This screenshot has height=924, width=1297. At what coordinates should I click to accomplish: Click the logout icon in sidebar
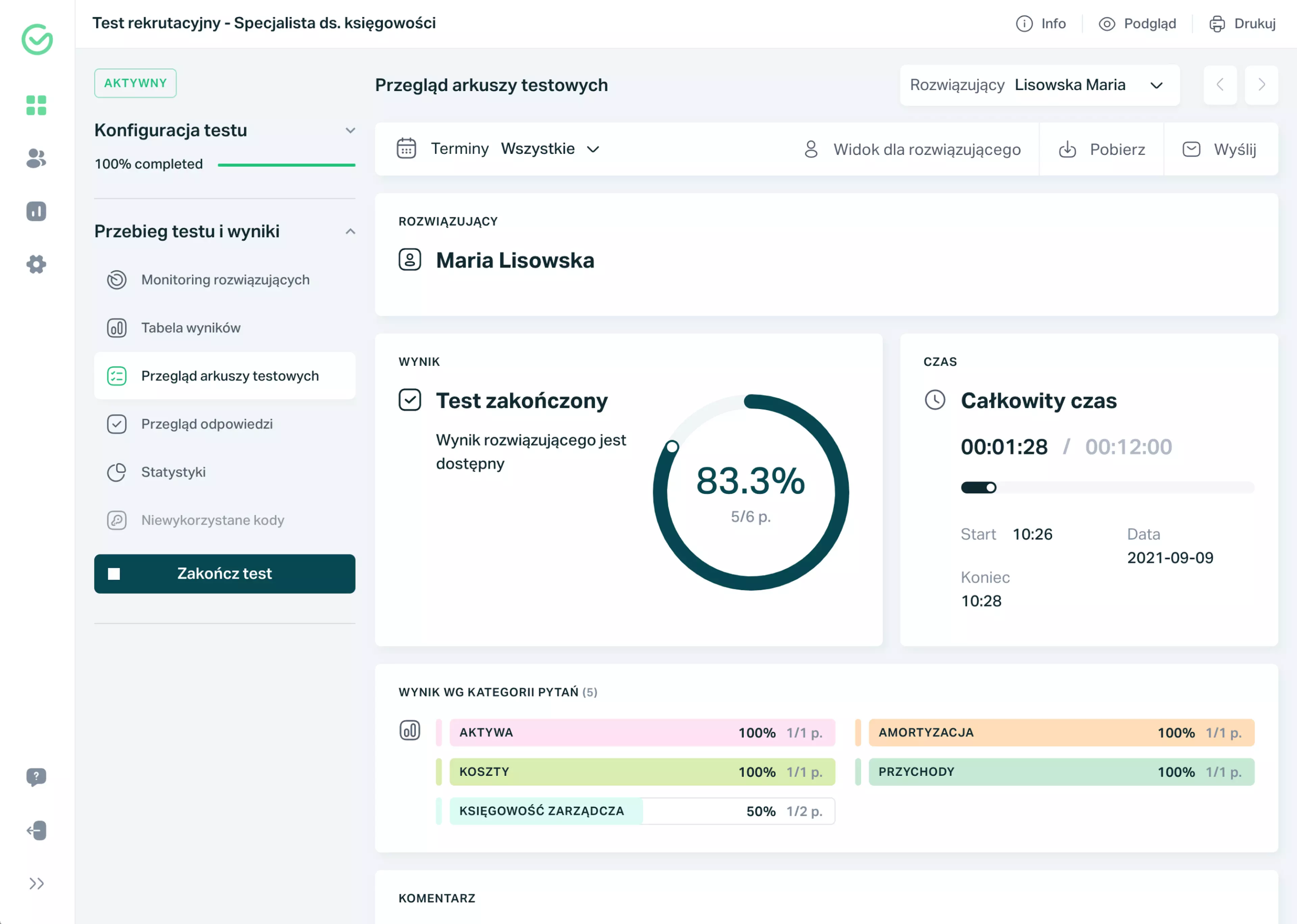36,830
